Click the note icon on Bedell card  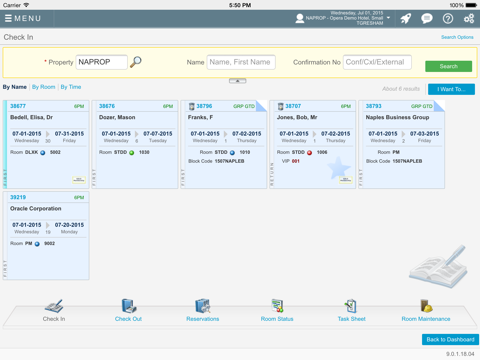(x=79, y=180)
